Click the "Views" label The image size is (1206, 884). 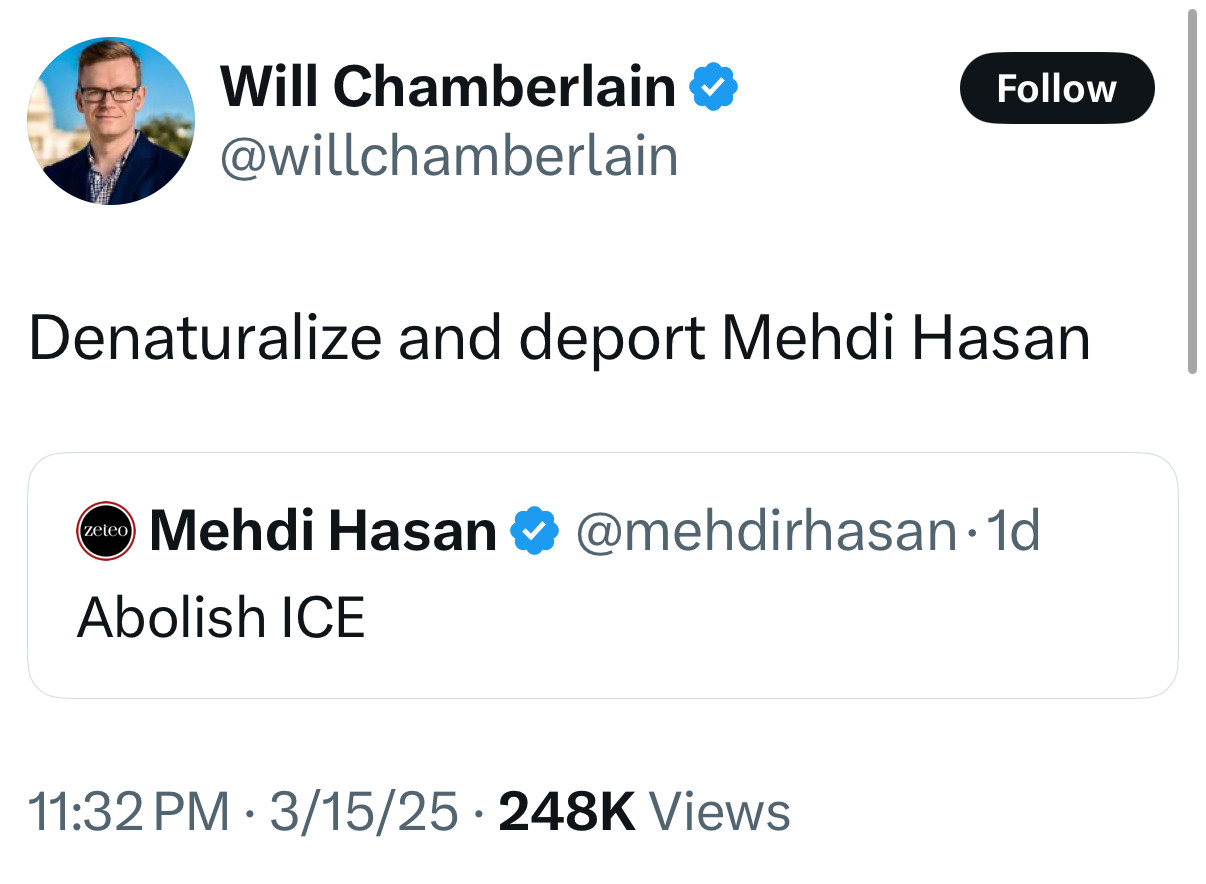point(720,811)
